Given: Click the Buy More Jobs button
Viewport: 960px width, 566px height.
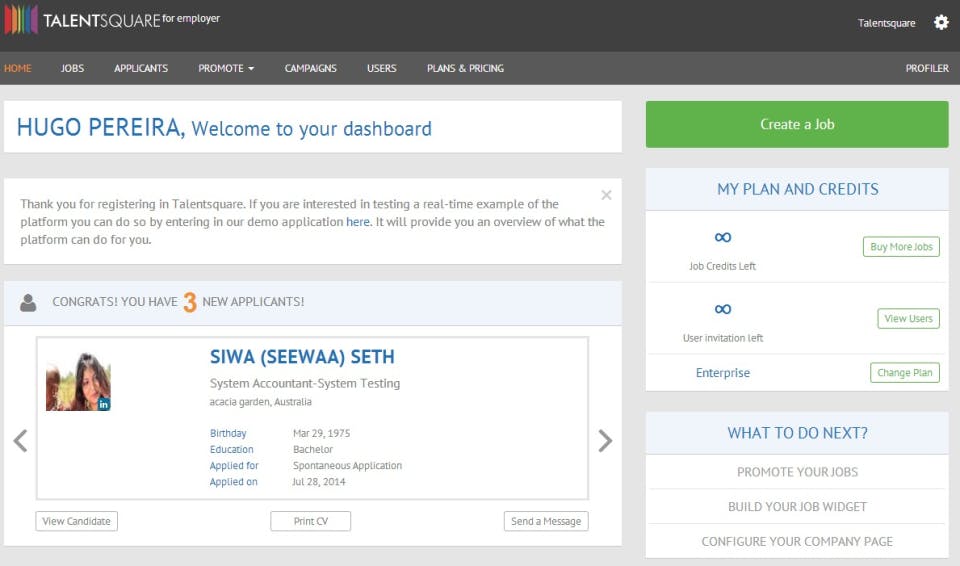Looking at the screenshot, I should point(901,247).
